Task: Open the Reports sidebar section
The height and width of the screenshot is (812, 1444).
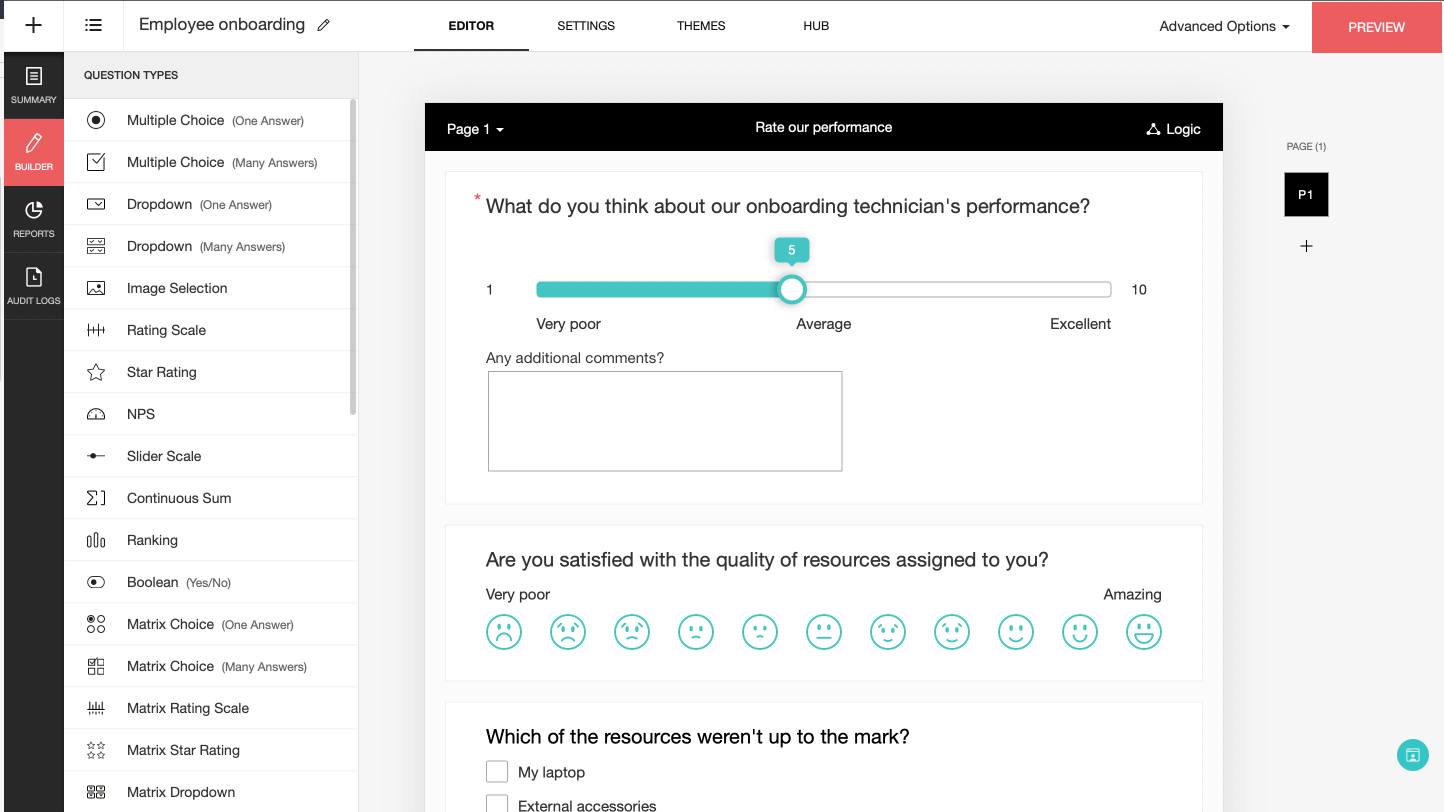Action: (x=34, y=218)
